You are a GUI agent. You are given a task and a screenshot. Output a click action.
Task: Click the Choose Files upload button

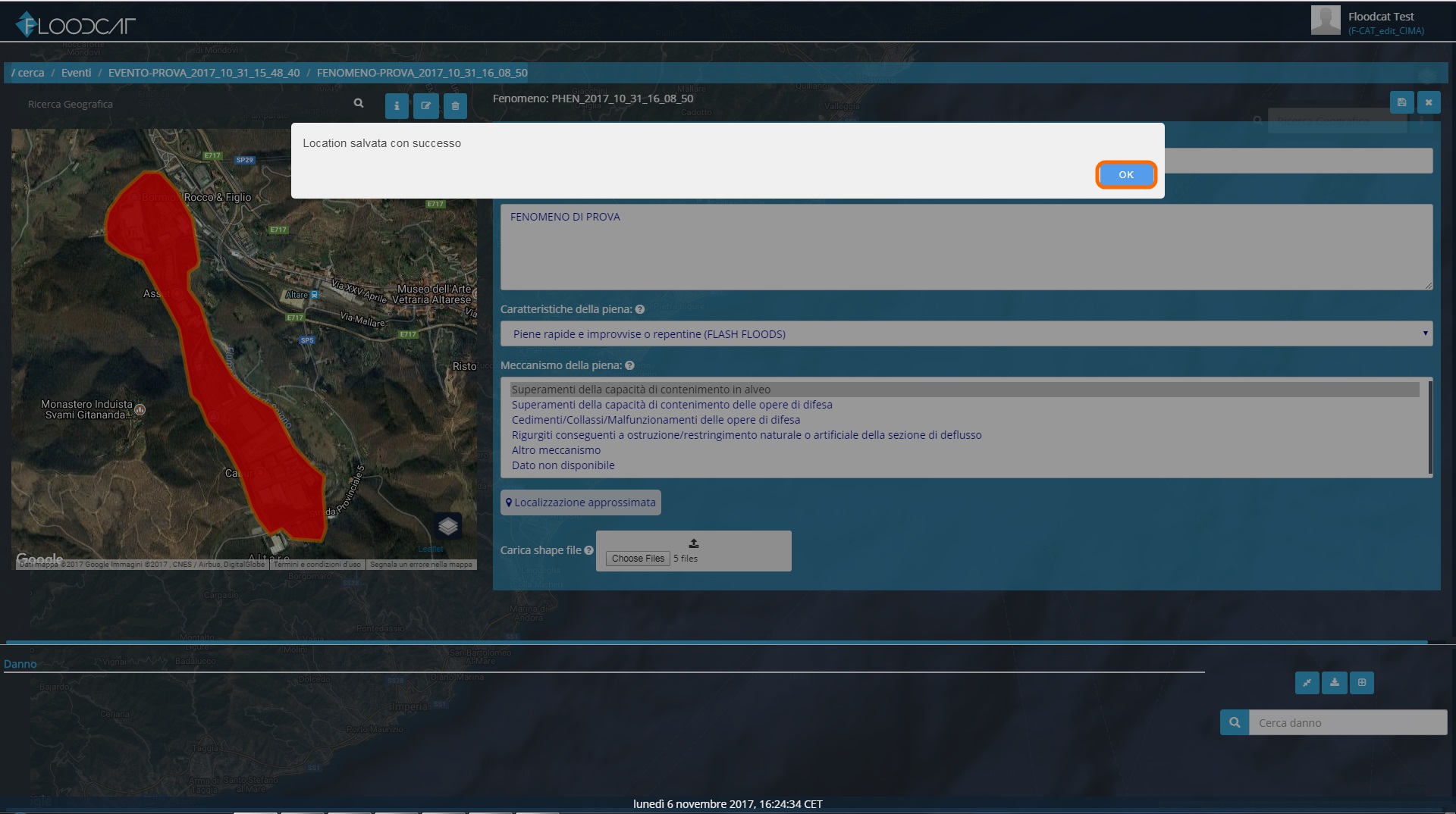coord(638,559)
